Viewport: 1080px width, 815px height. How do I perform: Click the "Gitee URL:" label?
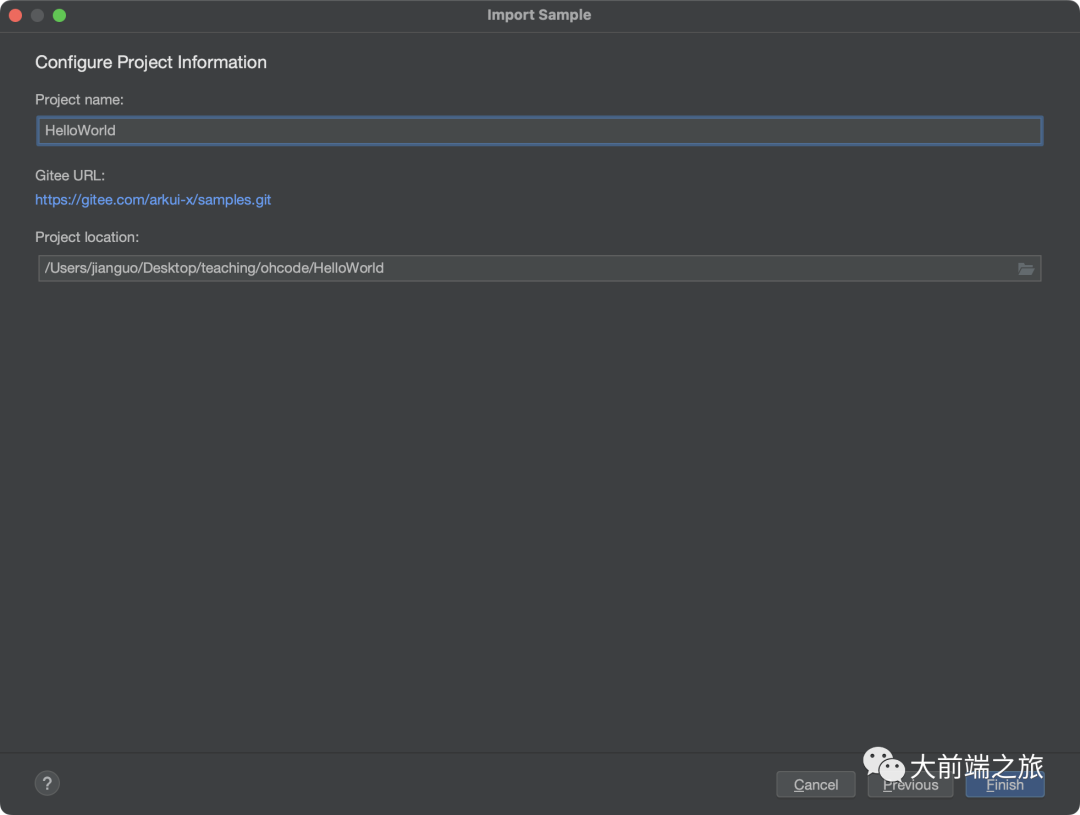pos(70,176)
